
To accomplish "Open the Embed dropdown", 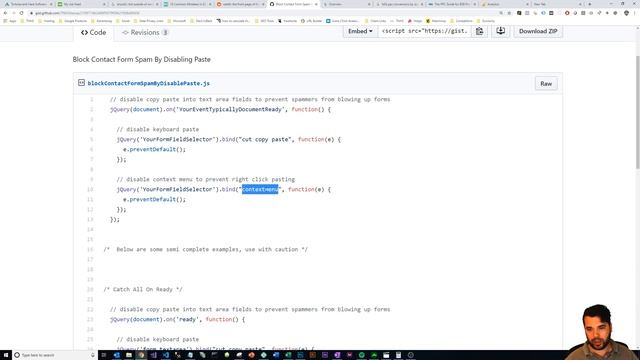I will tap(360, 31).
